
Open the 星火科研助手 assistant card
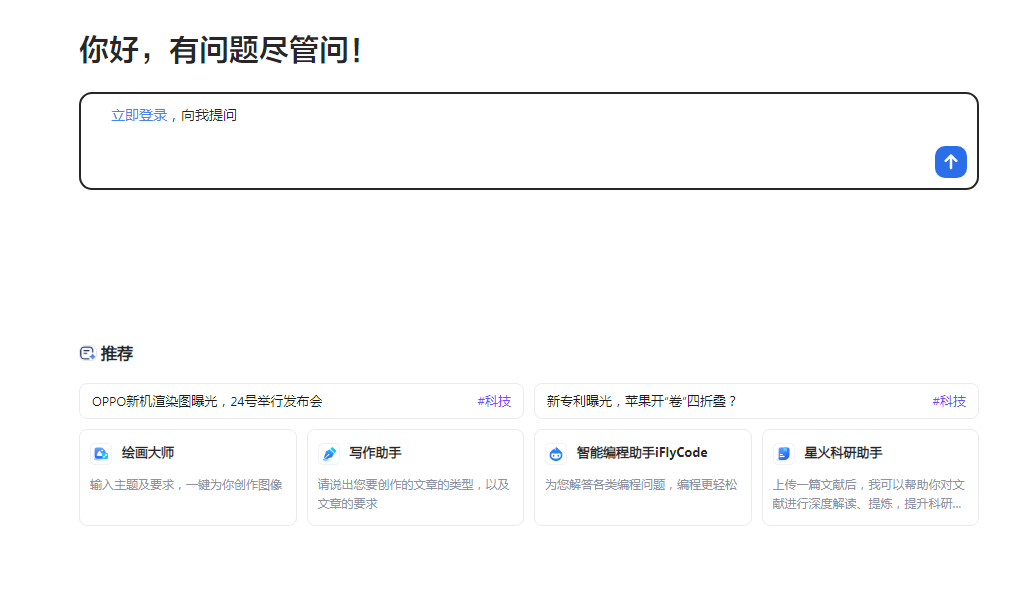pyautogui.click(x=870, y=477)
